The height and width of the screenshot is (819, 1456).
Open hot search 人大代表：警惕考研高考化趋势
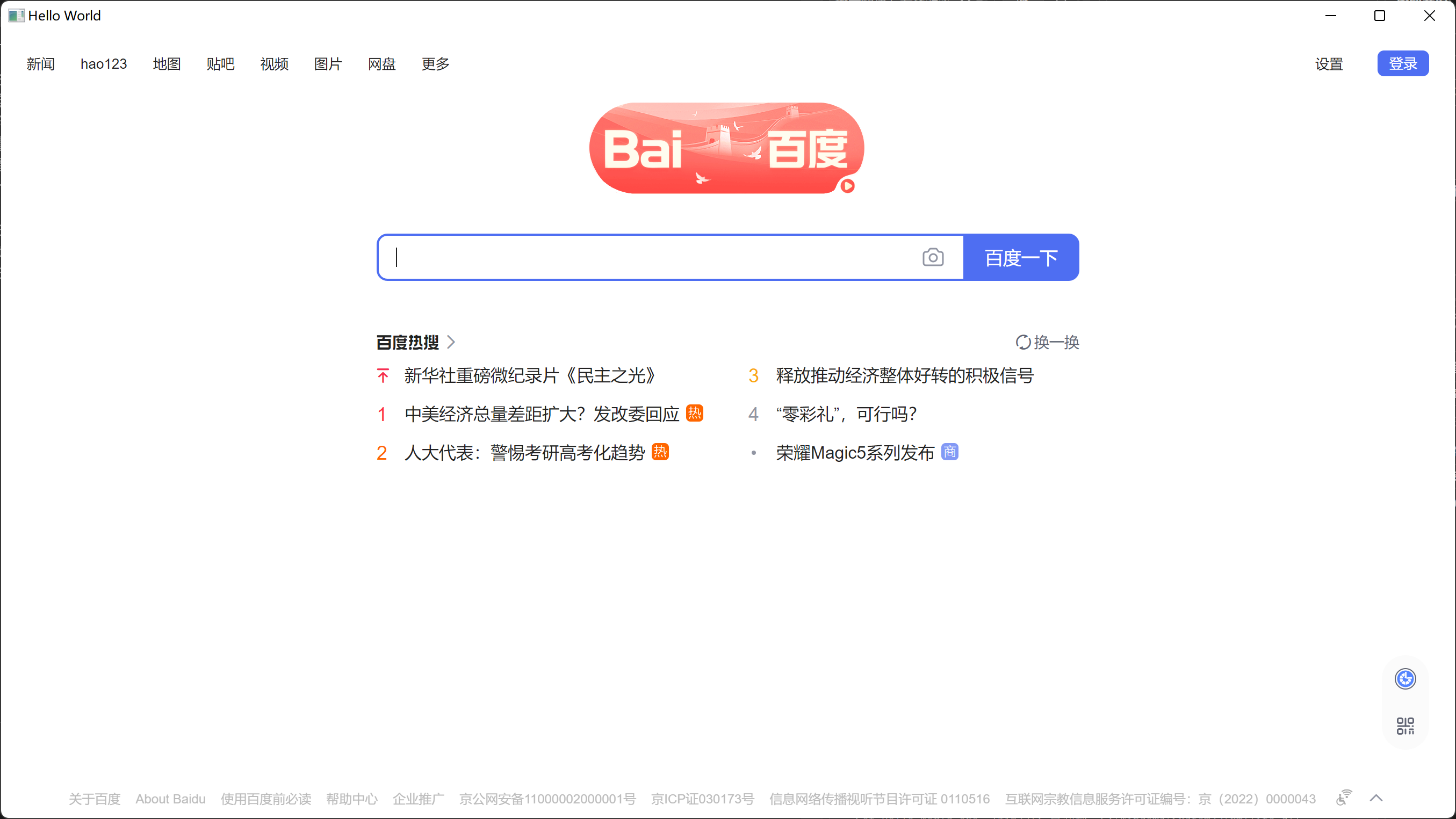[x=524, y=452]
